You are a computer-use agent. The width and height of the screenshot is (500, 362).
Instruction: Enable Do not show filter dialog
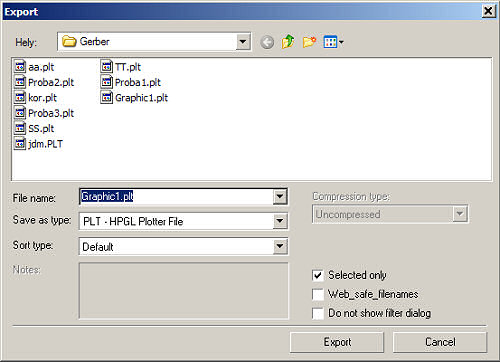click(x=318, y=313)
